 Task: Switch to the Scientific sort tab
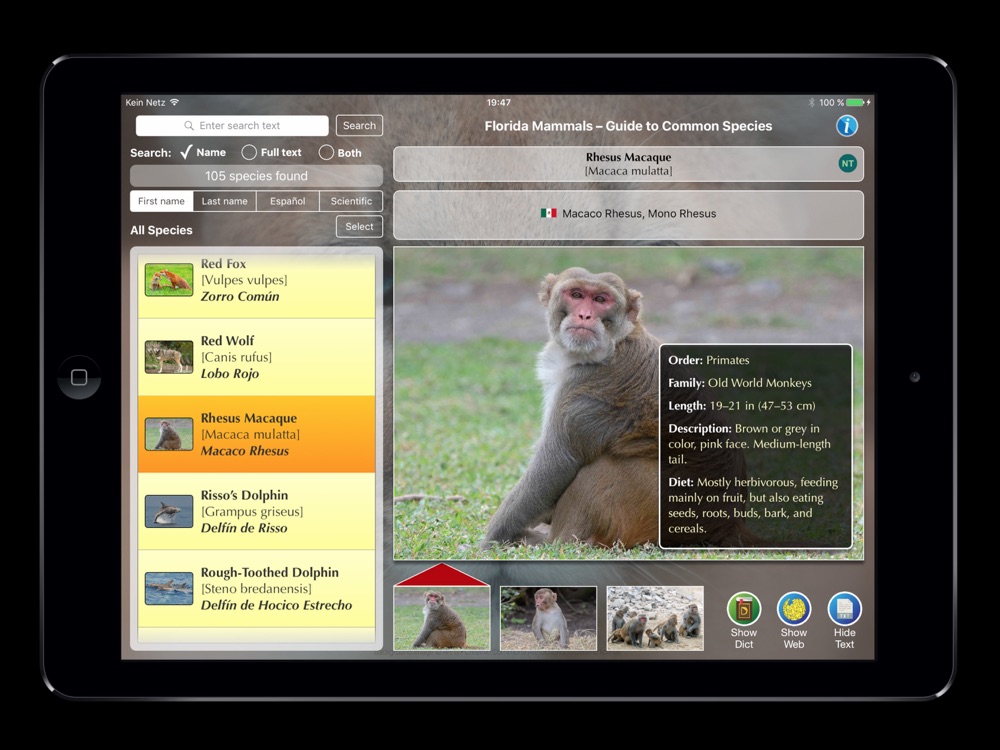[x=351, y=201]
